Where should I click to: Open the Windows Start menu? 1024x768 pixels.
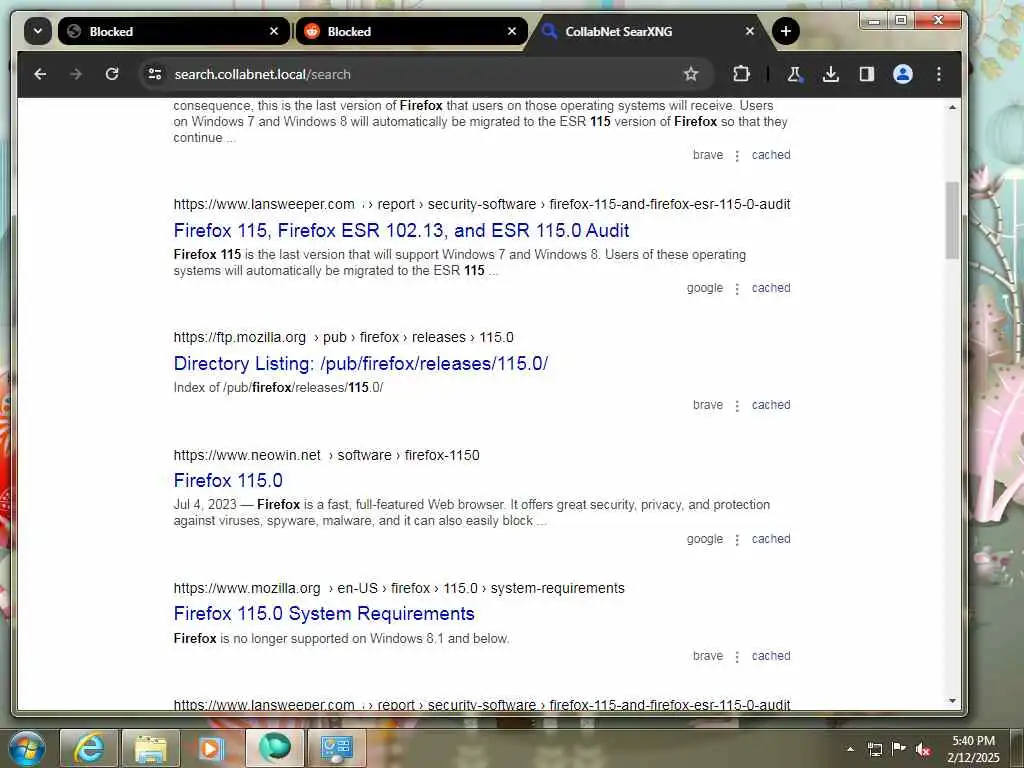tap(26, 748)
